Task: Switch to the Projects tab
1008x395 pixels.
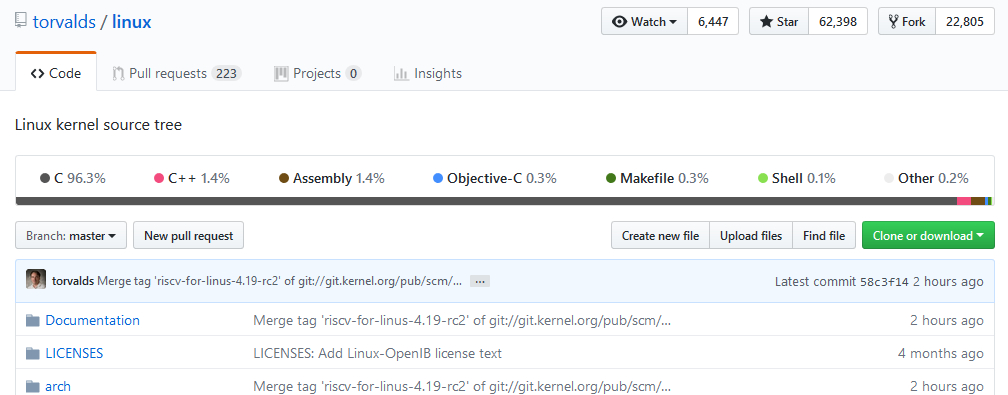Action: tap(318, 73)
